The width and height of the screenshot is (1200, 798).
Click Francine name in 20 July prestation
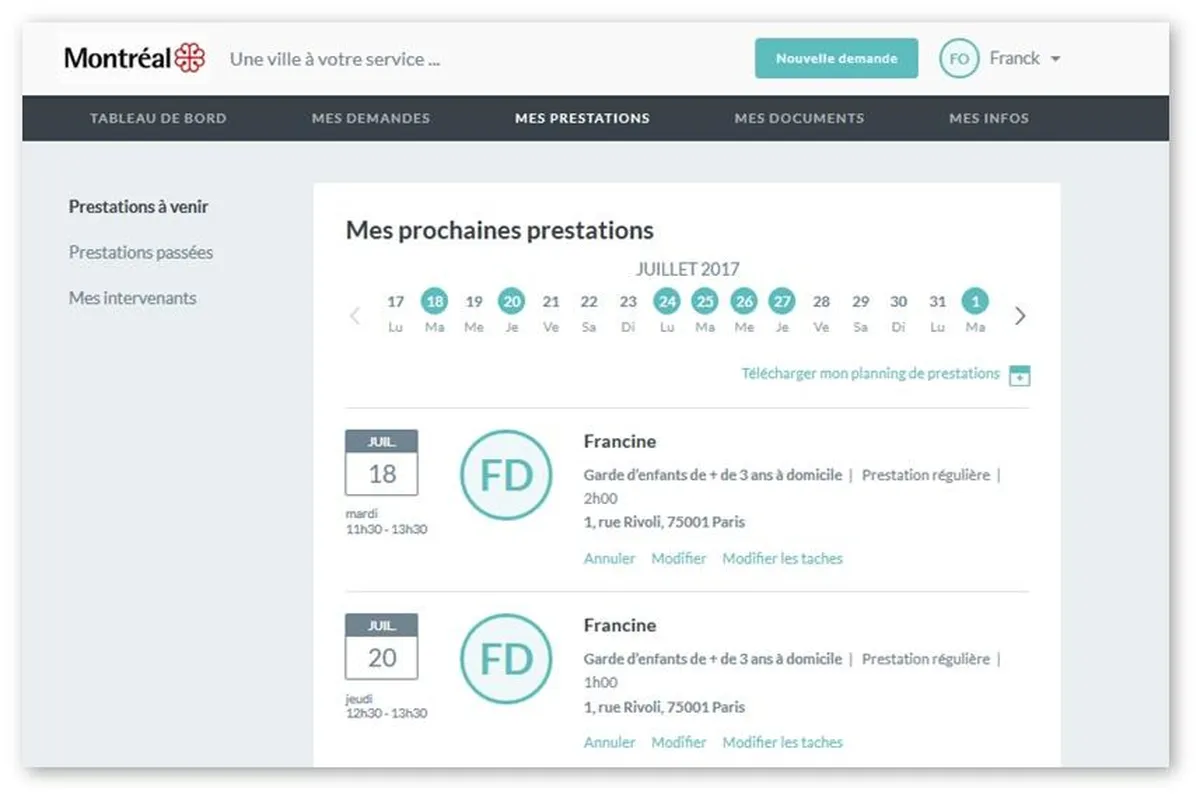coord(620,625)
